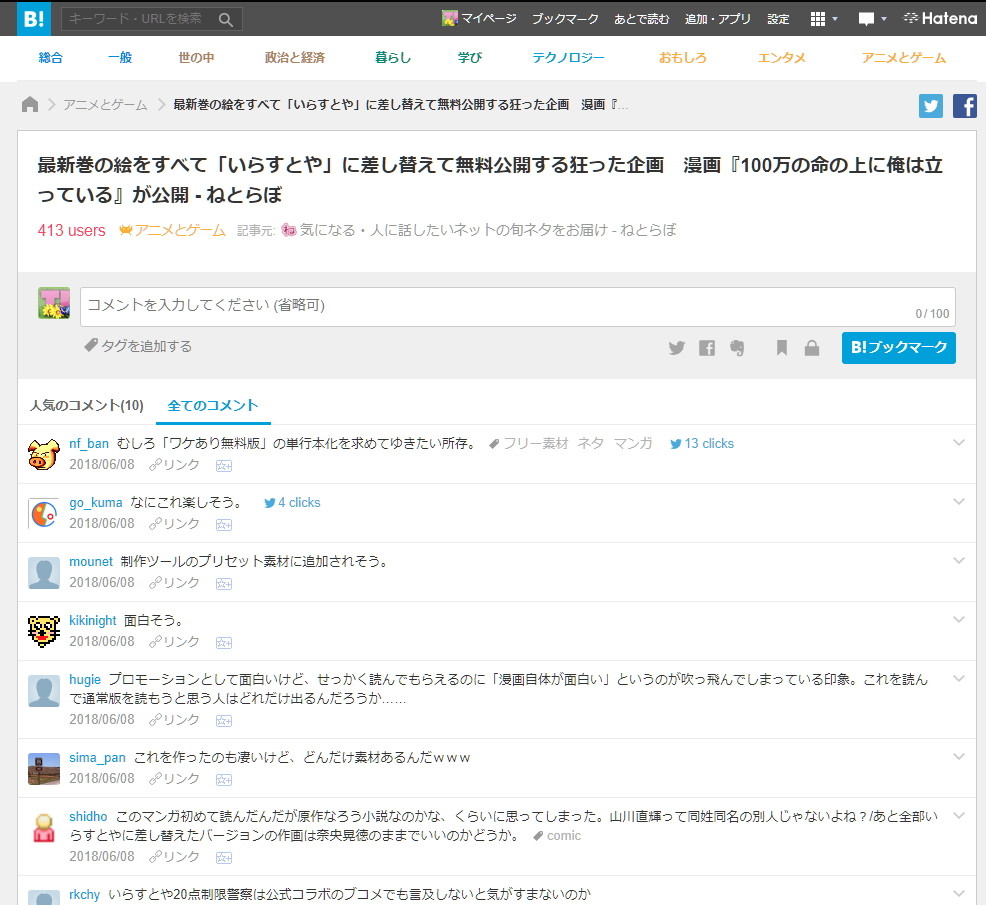Click the comment input field
The width and height of the screenshot is (986, 905).
point(518,307)
